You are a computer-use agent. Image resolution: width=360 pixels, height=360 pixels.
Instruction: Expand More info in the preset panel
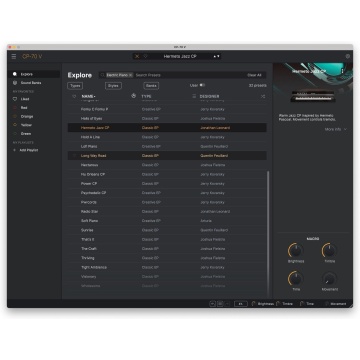pyautogui.click(x=336, y=129)
